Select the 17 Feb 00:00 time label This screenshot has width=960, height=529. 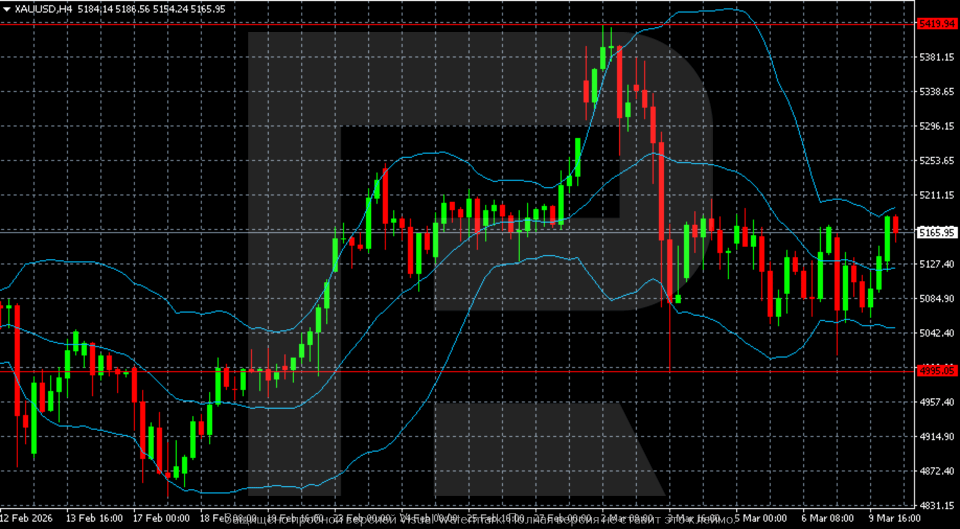click(x=162, y=519)
